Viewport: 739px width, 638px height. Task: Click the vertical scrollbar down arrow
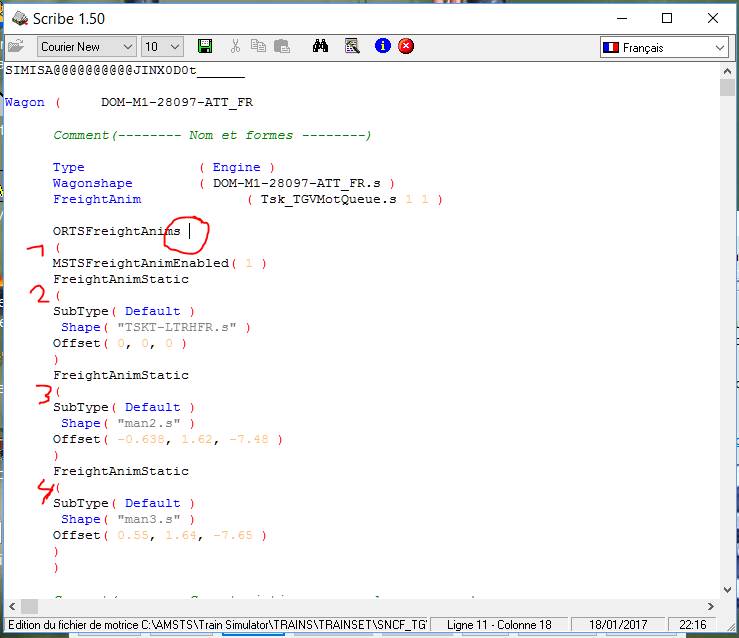pyautogui.click(x=727, y=589)
